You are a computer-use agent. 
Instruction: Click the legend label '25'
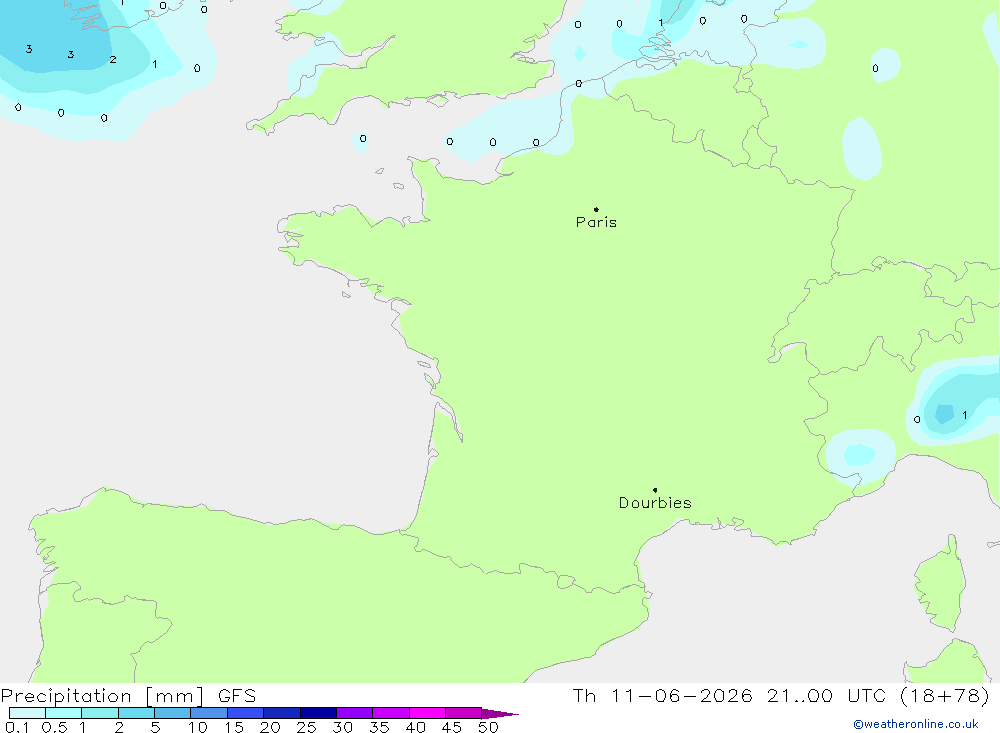pos(306,727)
